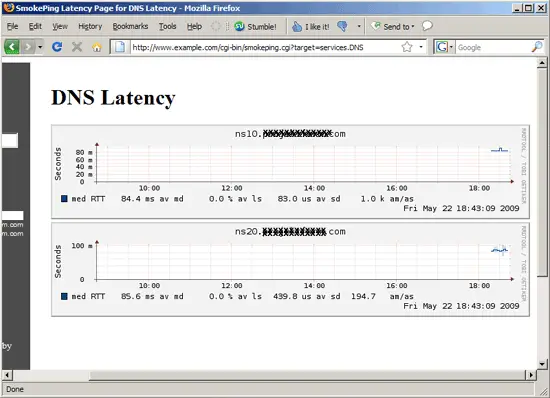Open the File menu
The height and width of the screenshot is (398, 550).
point(12,26)
